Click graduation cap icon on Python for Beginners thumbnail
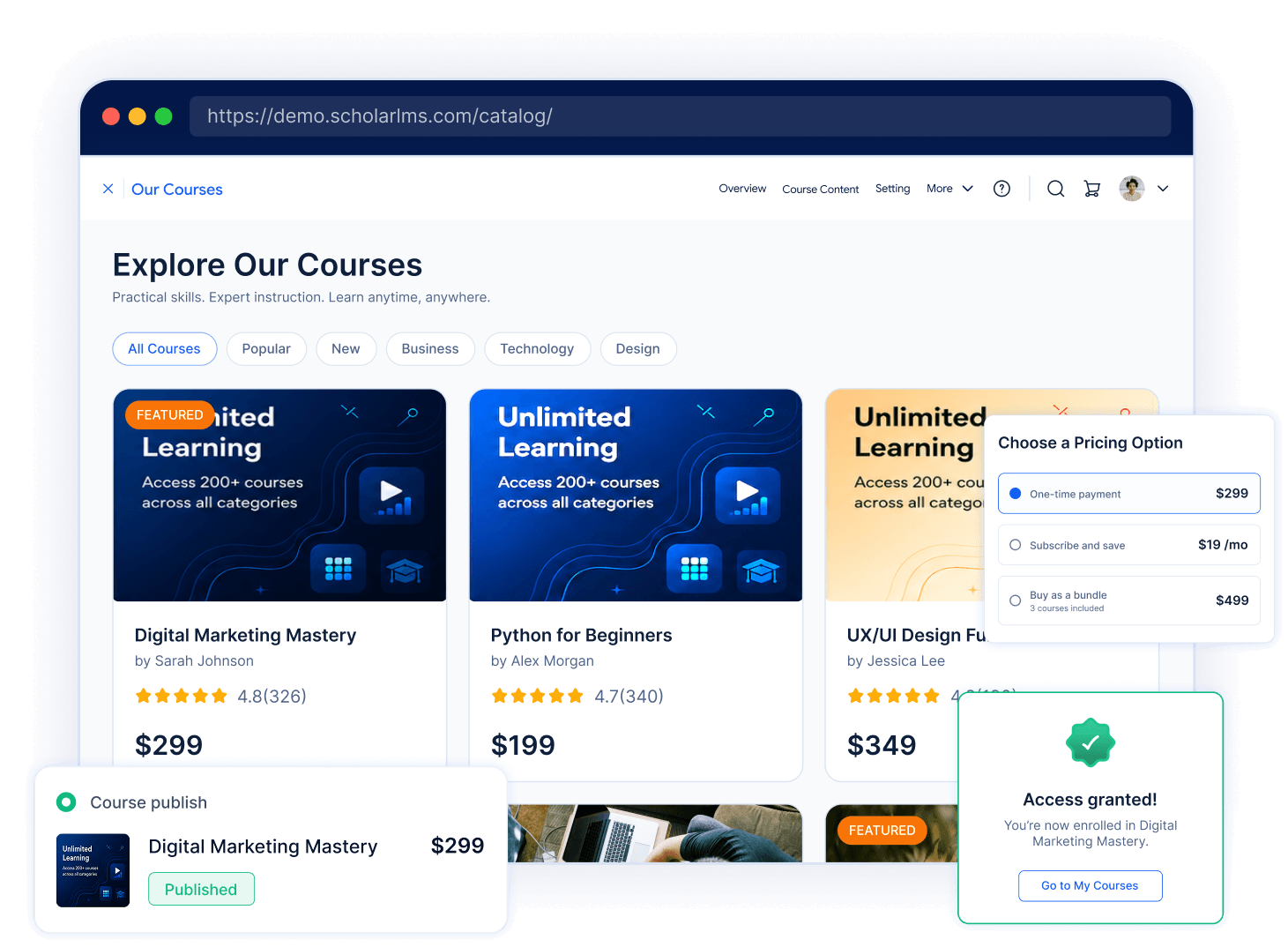The image size is (1288, 947). point(761,571)
